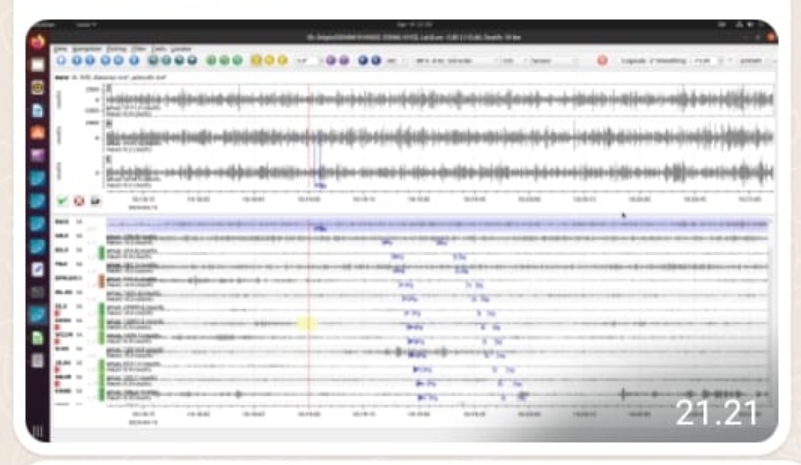Open the Picking menu
The width and height of the screenshot is (801, 465).
pyautogui.click(x=117, y=48)
